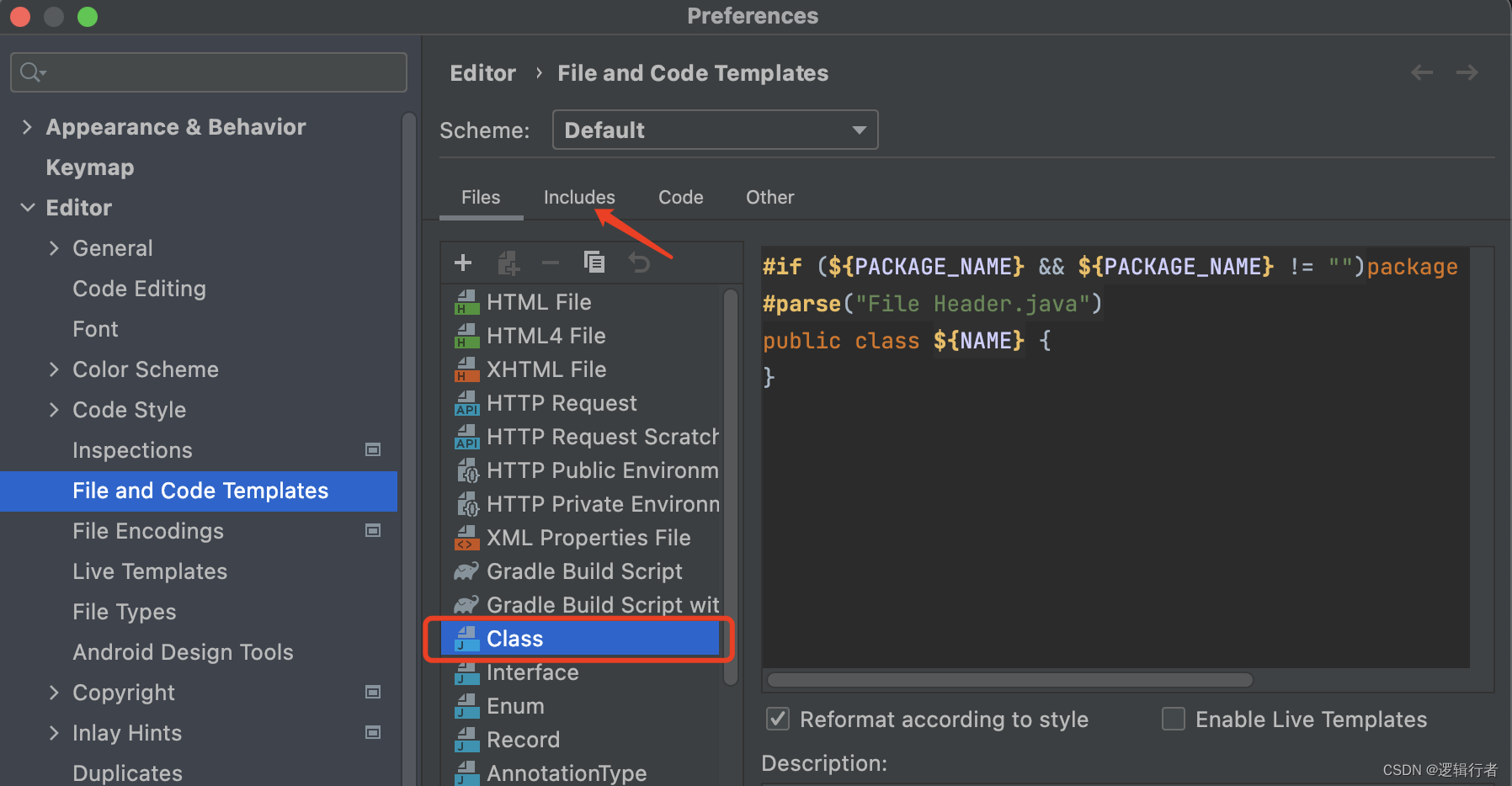Select the Duplicates settings item

pyautogui.click(x=127, y=773)
